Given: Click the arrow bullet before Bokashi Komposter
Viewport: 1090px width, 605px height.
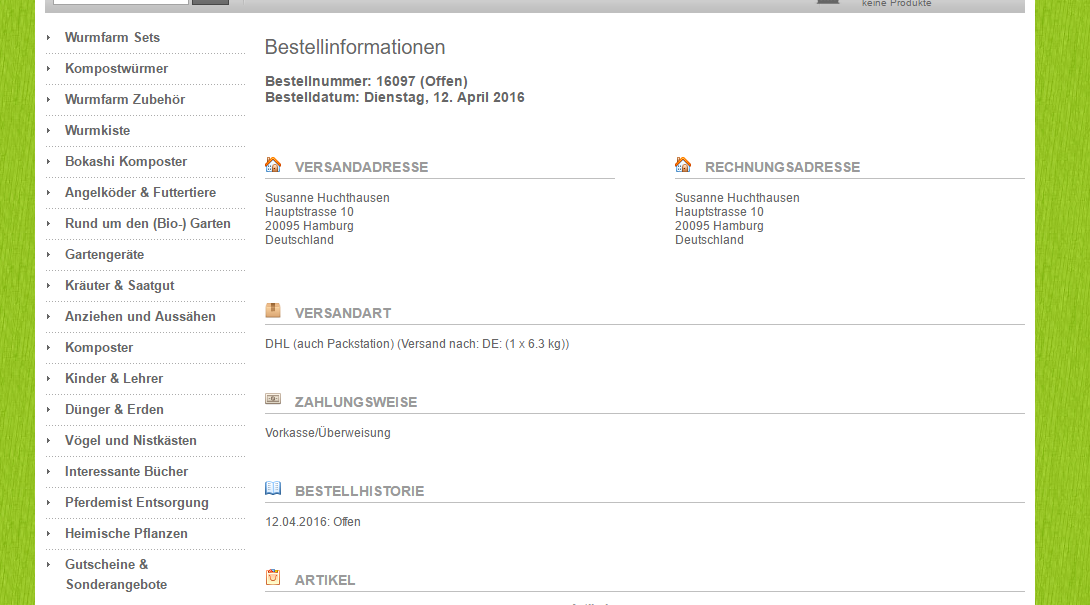Looking at the screenshot, I should 48,161.
